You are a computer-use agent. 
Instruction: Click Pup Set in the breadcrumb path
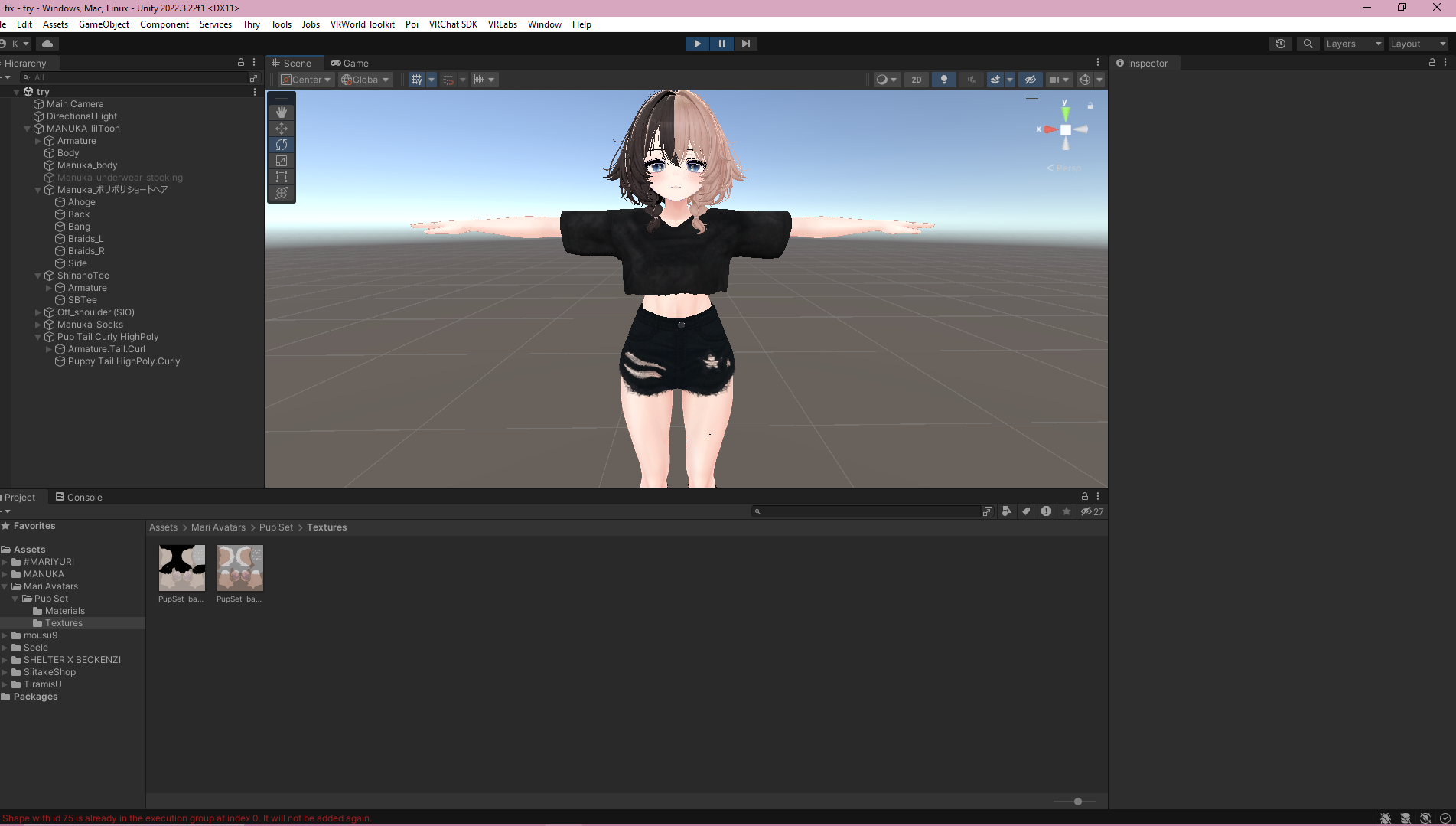[276, 527]
